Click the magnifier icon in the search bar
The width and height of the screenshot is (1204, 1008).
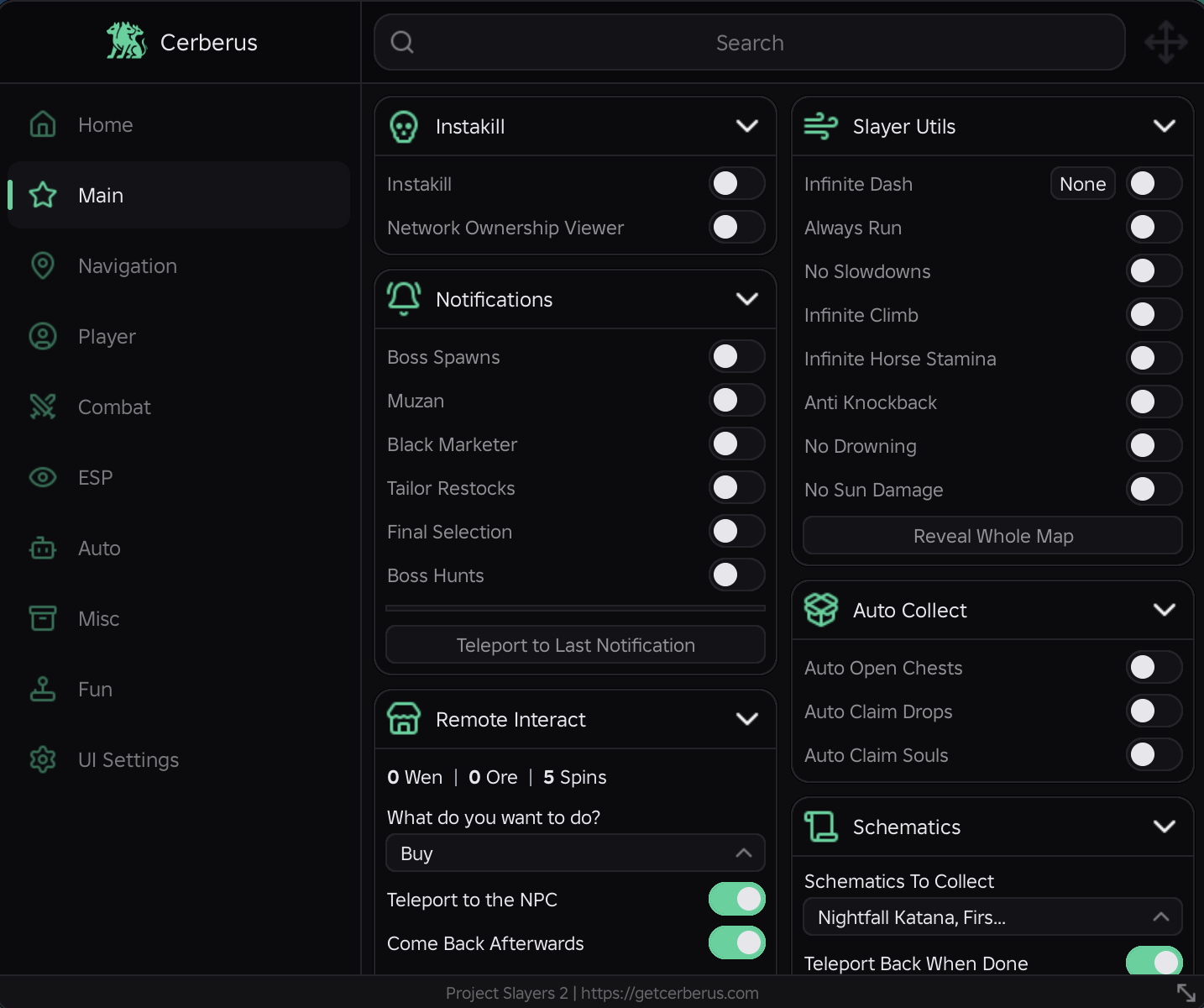[x=402, y=42]
